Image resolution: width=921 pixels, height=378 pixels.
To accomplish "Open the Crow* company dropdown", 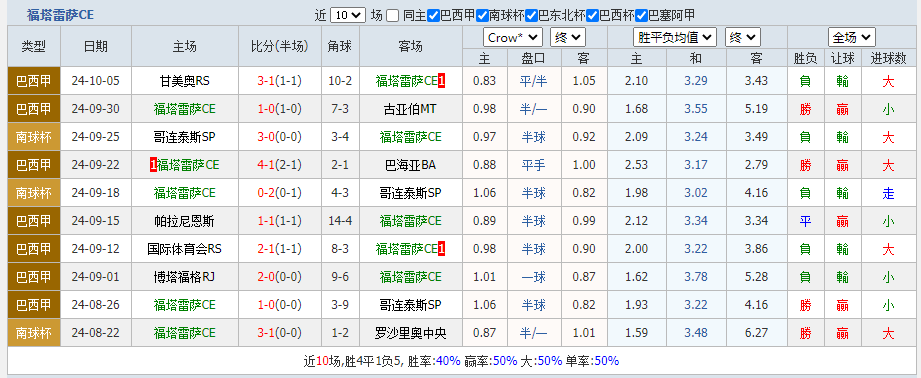I will 513,38.
